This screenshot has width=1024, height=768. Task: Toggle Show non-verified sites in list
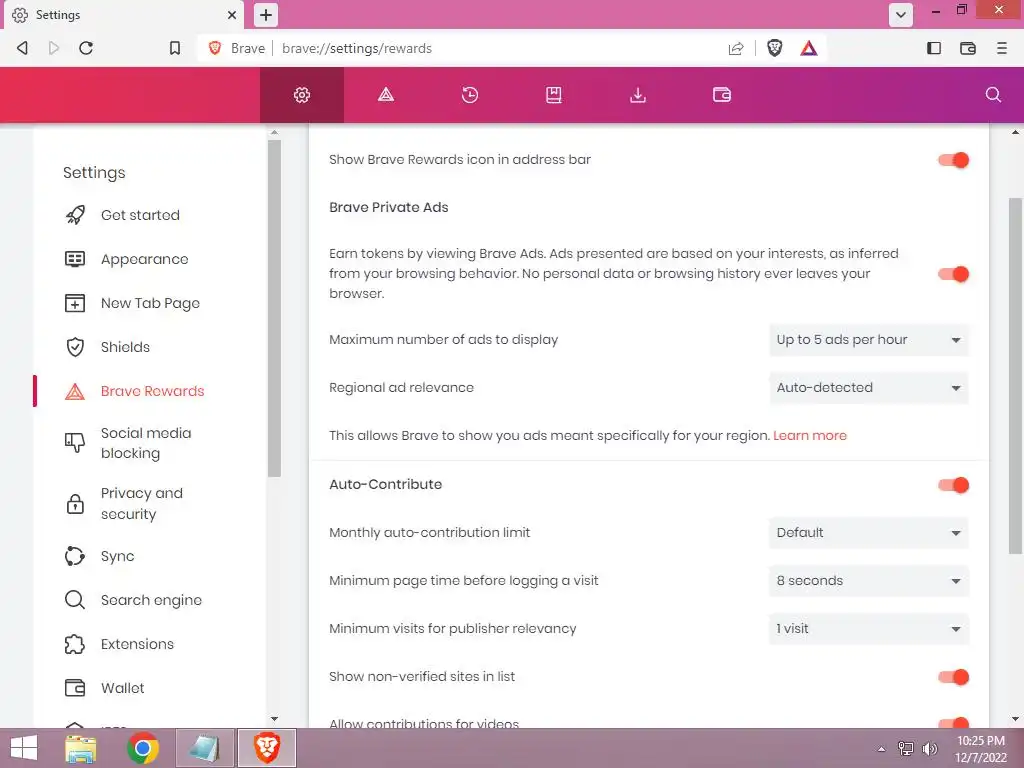(953, 677)
